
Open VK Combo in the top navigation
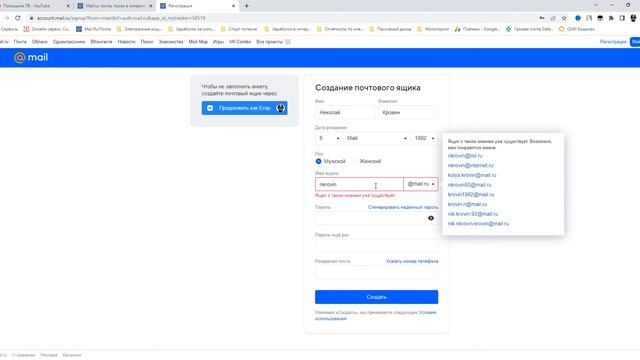pyautogui.click(x=240, y=42)
